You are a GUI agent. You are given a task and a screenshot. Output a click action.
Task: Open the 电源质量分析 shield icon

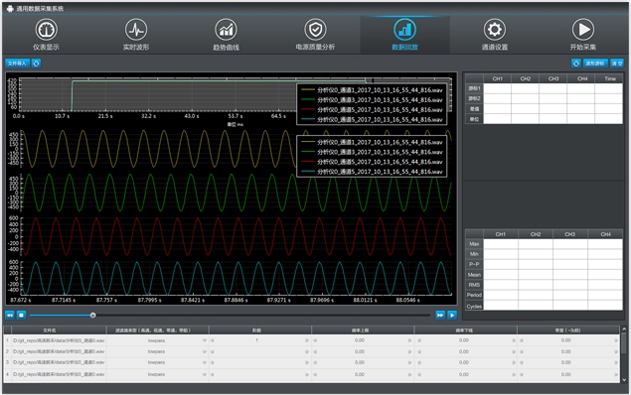point(316,30)
